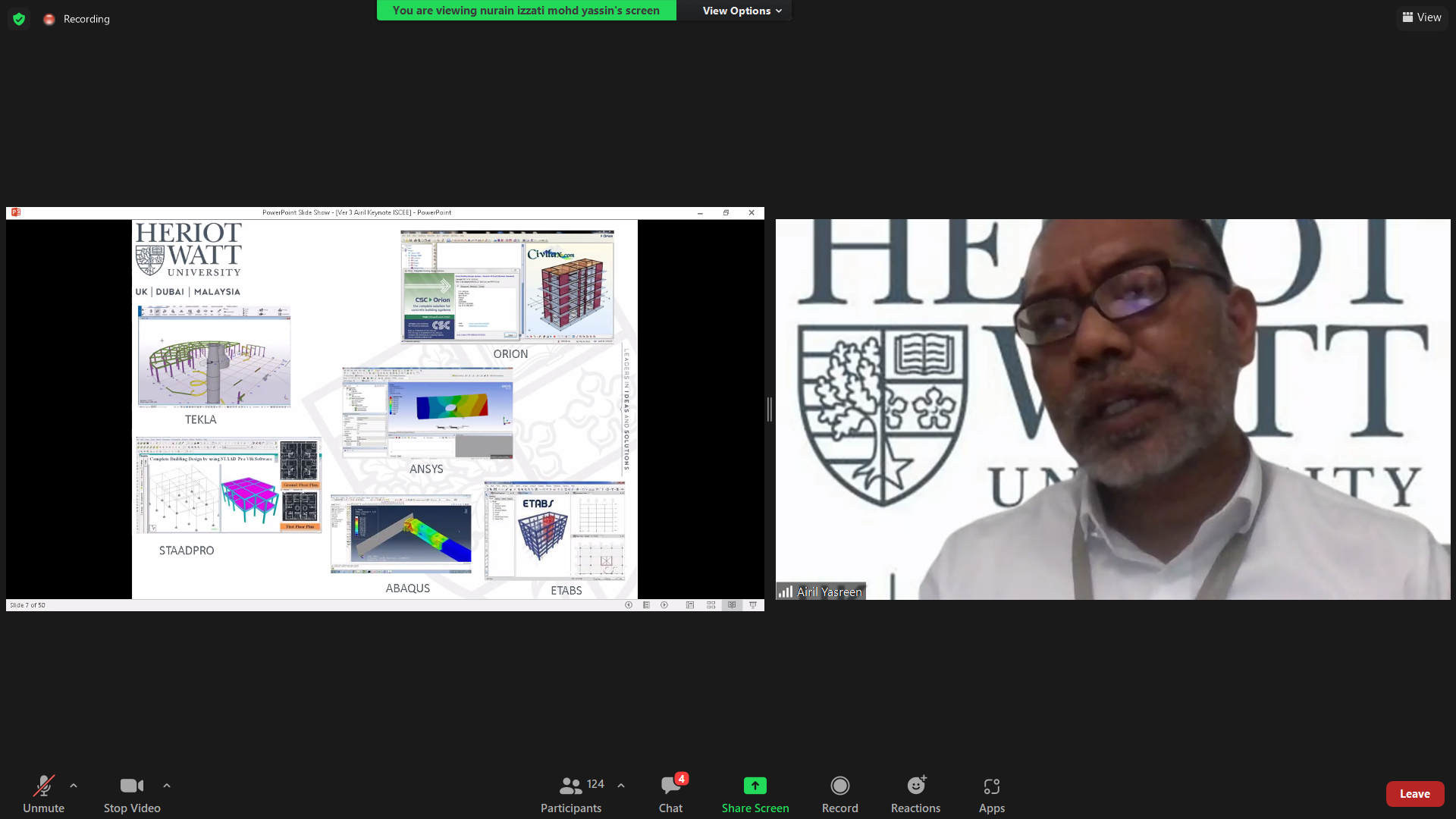This screenshot has width=1456, height=819.
Task: Click the Reading view icon in PowerPoint status bar
Action: coord(732,605)
